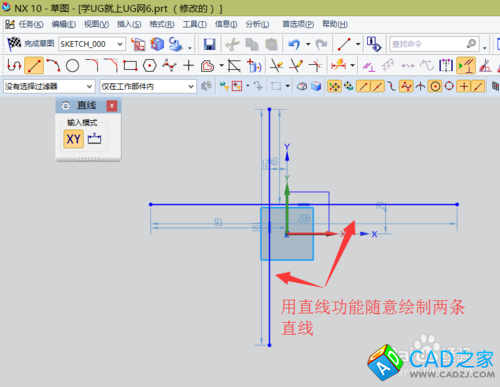Toggle parameter input mode icon

94,139
